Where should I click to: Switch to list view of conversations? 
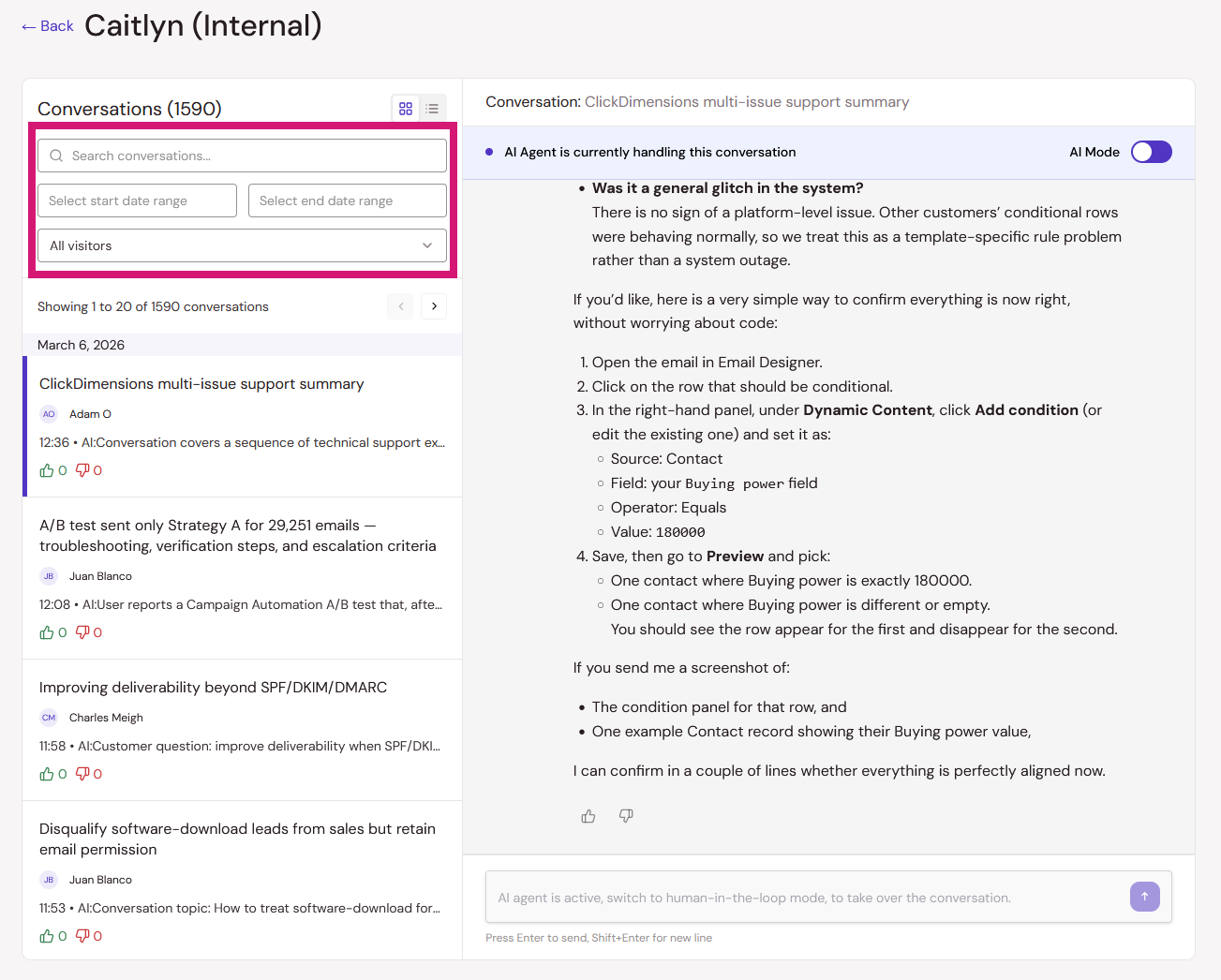tap(432, 109)
